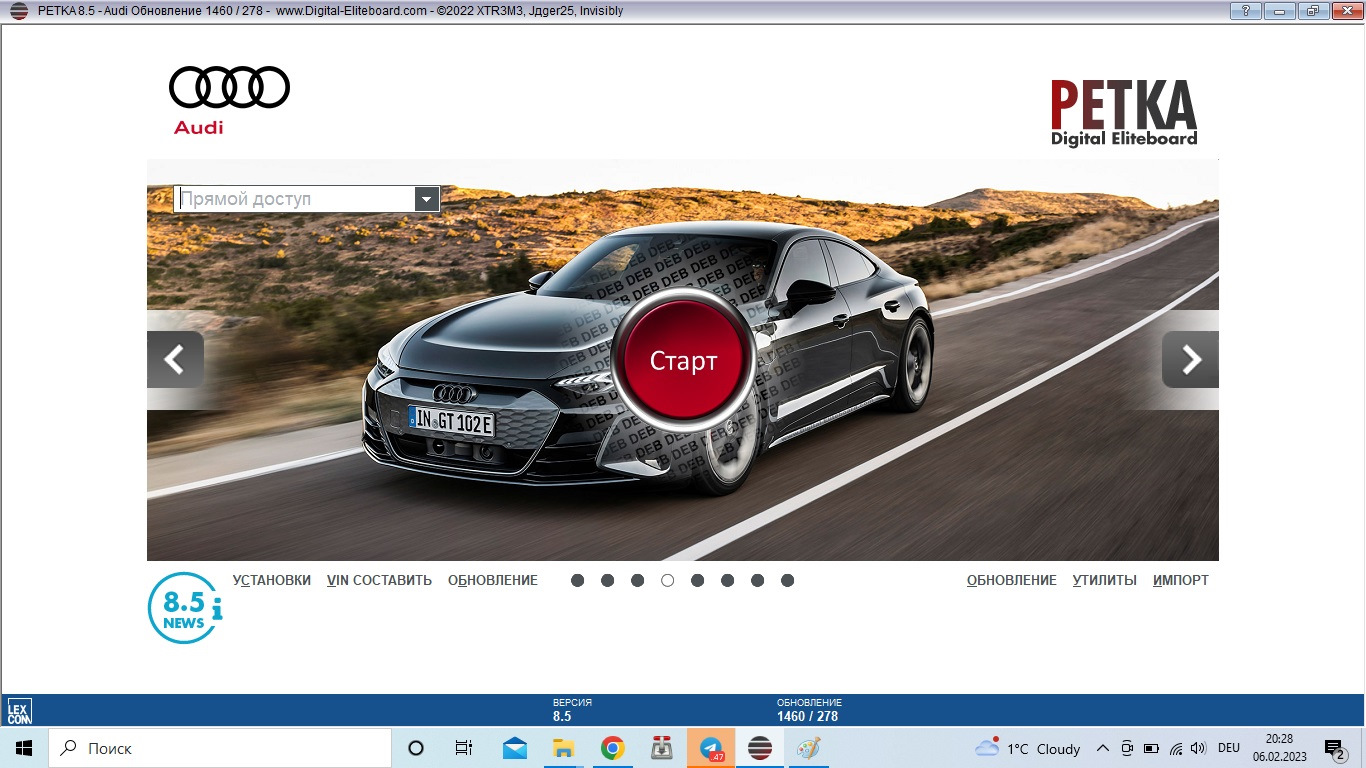Open the 1°C Cloudy weather widget
Viewport: 1366px width, 768px height.
[1028, 748]
